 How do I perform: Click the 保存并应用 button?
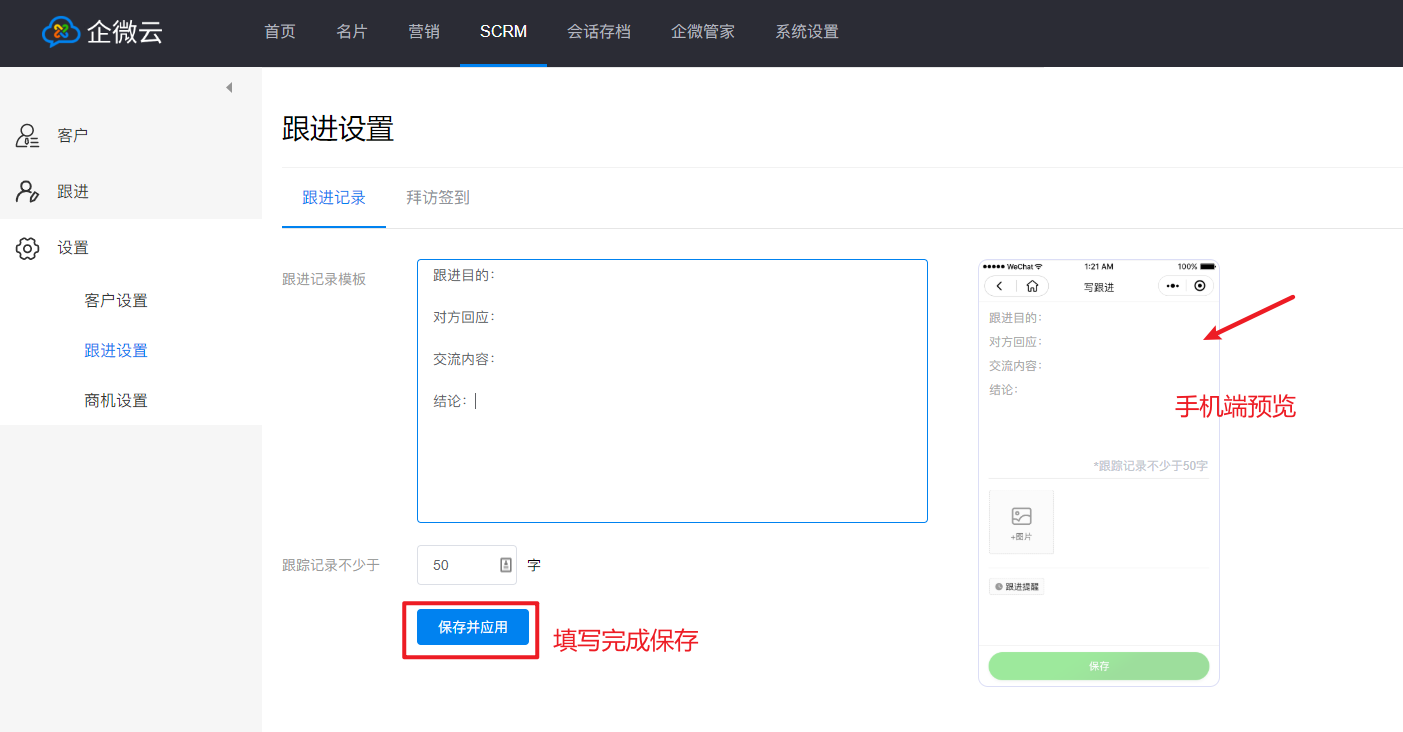(472, 627)
